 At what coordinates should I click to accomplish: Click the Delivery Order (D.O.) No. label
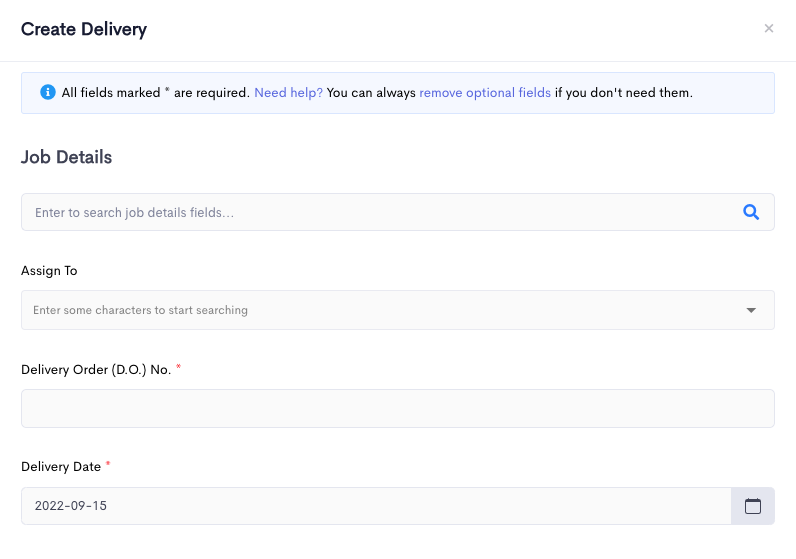[96, 370]
